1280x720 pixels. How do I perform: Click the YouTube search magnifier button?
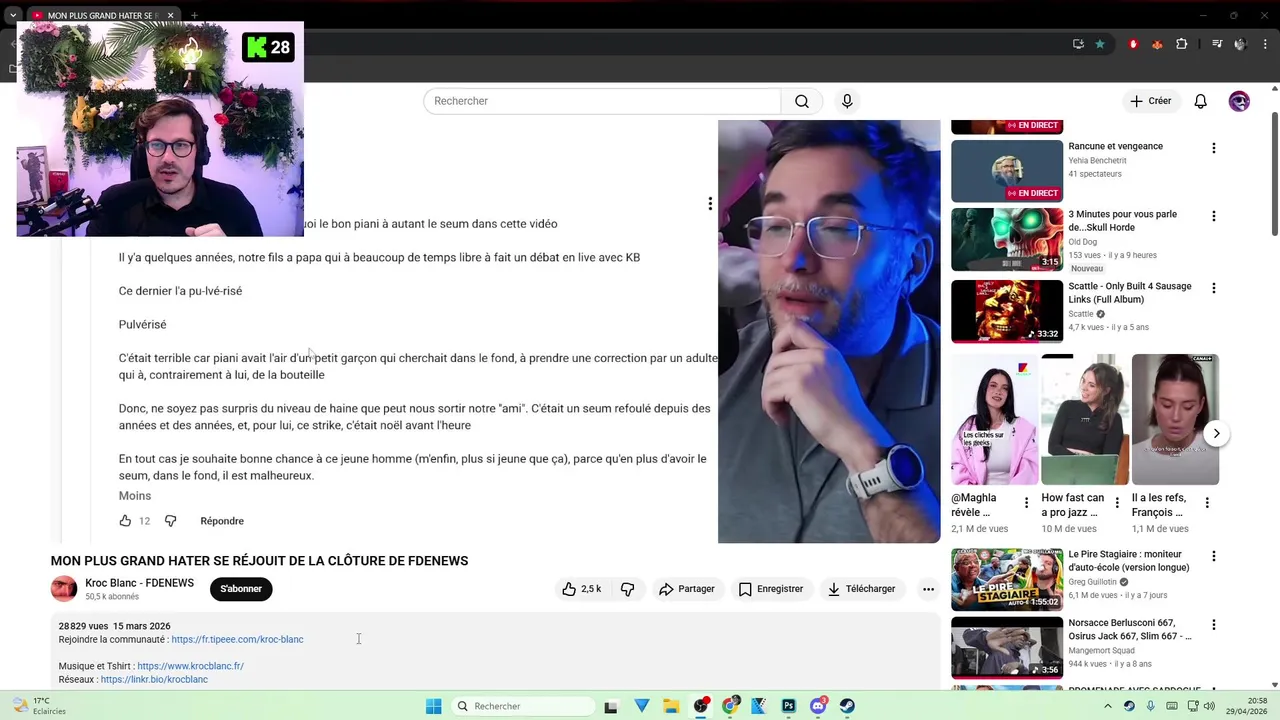click(802, 101)
